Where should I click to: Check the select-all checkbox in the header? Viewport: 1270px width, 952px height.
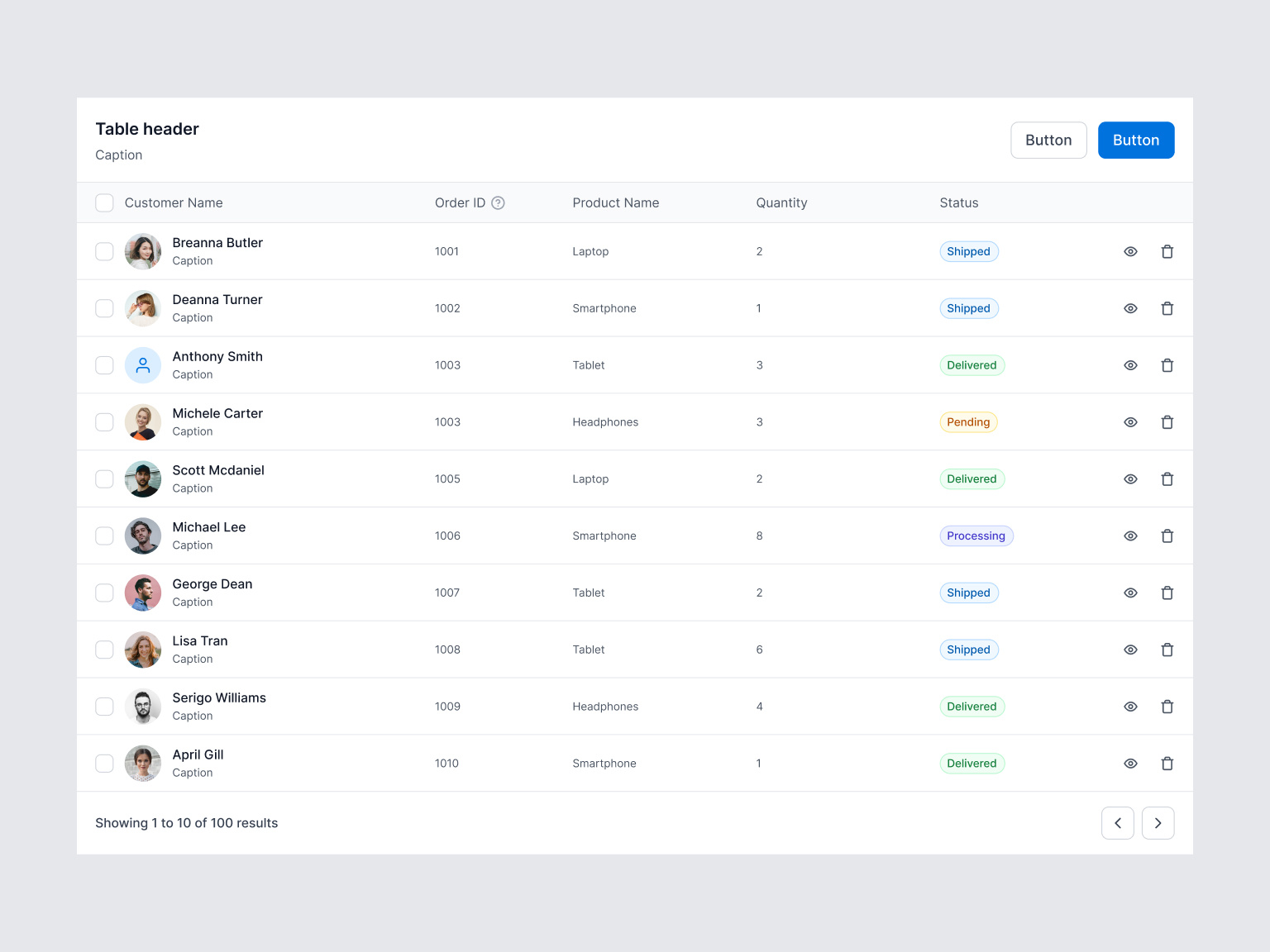coord(104,202)
